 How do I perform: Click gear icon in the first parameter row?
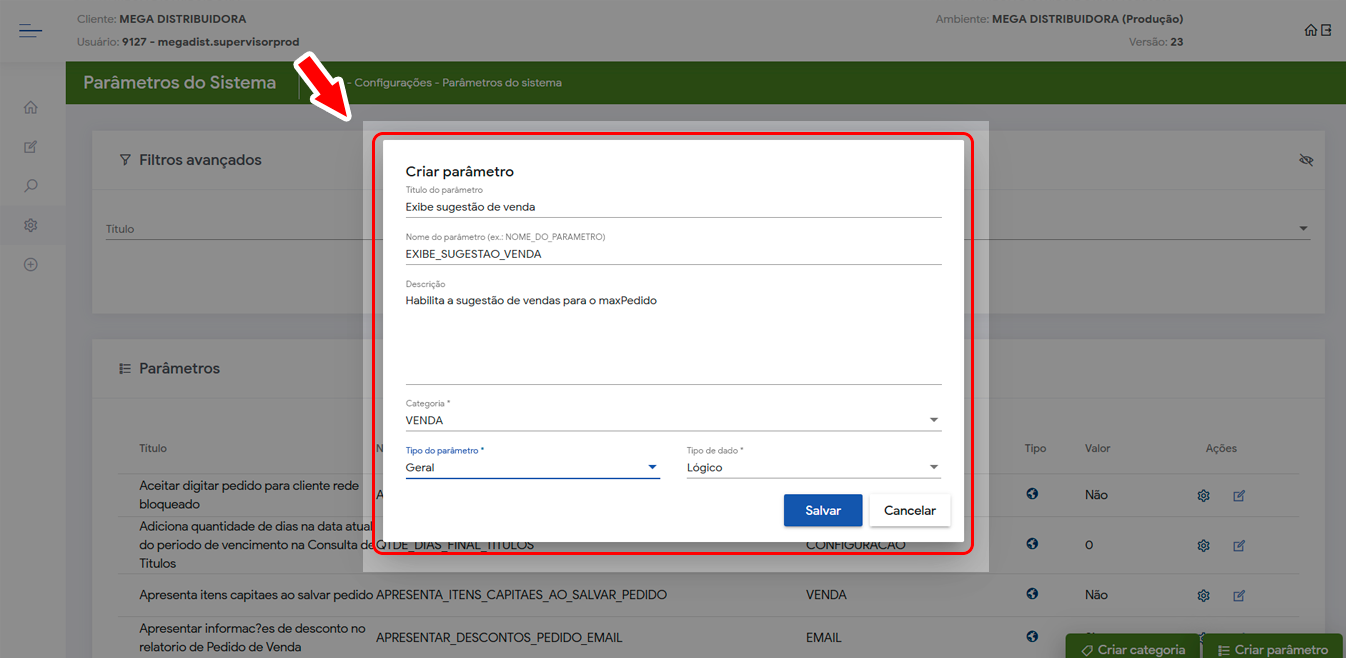1204,495
